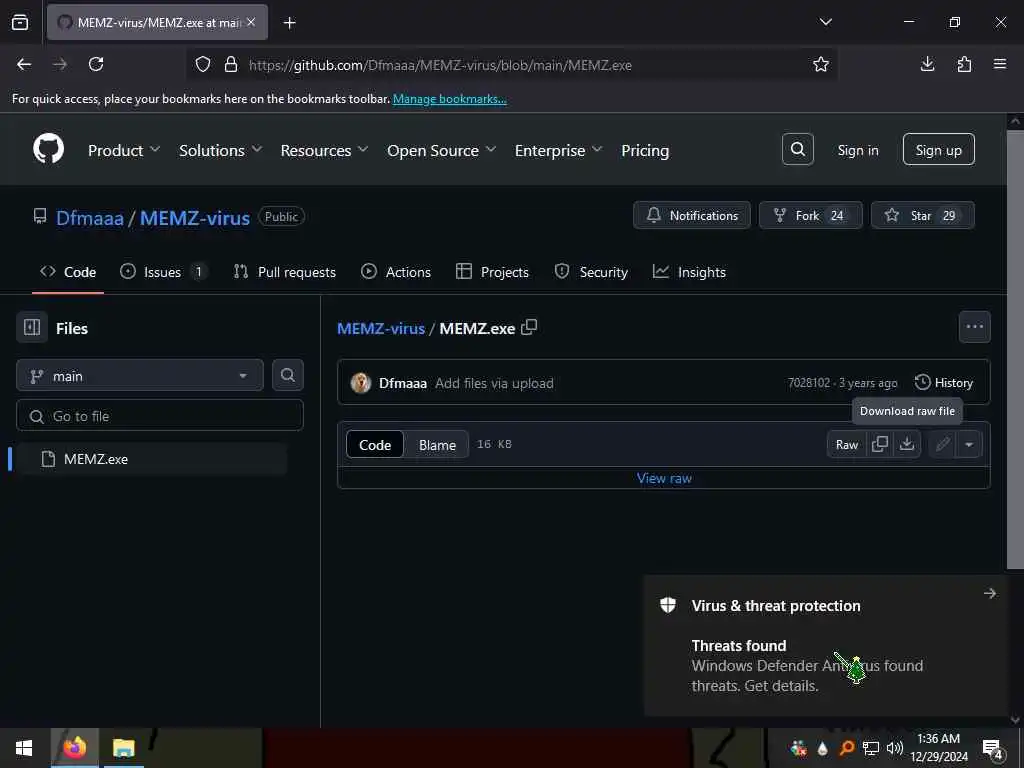Close the MEMZ-virus browser tab
This screenshot has width=1024, height=768.
(251, 22)
